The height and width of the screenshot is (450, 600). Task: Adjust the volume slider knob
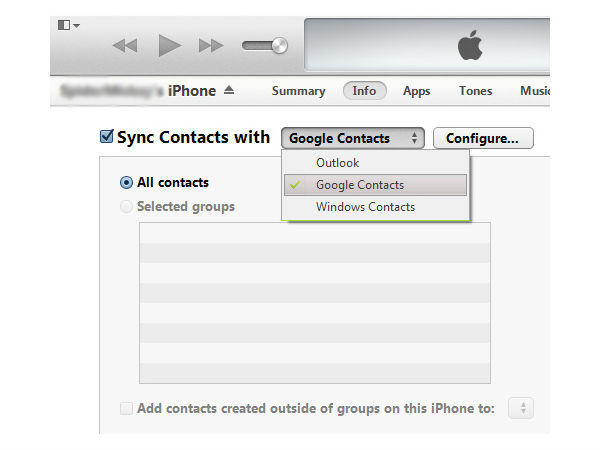click(x=279, y=45)
